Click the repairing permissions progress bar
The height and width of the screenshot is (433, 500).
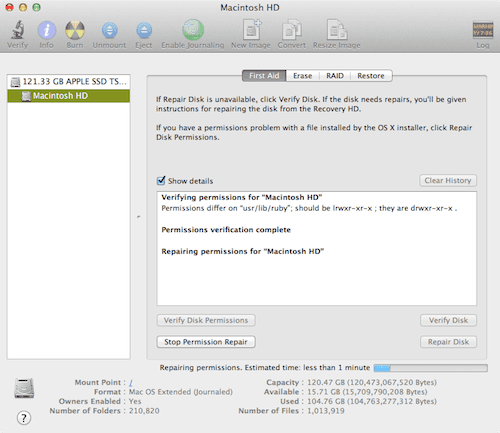(x=431, y=368)
